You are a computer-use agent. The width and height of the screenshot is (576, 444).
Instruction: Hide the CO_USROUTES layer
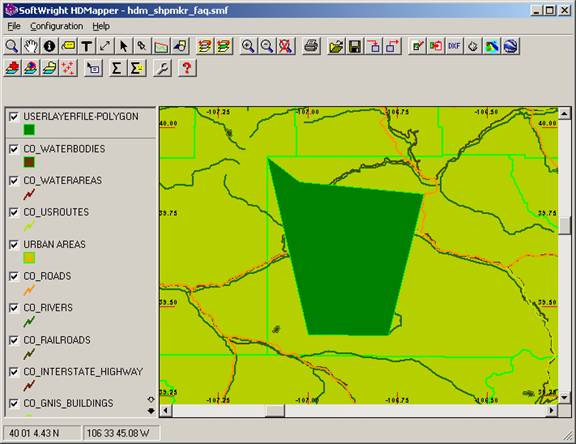tap(14, 212)
